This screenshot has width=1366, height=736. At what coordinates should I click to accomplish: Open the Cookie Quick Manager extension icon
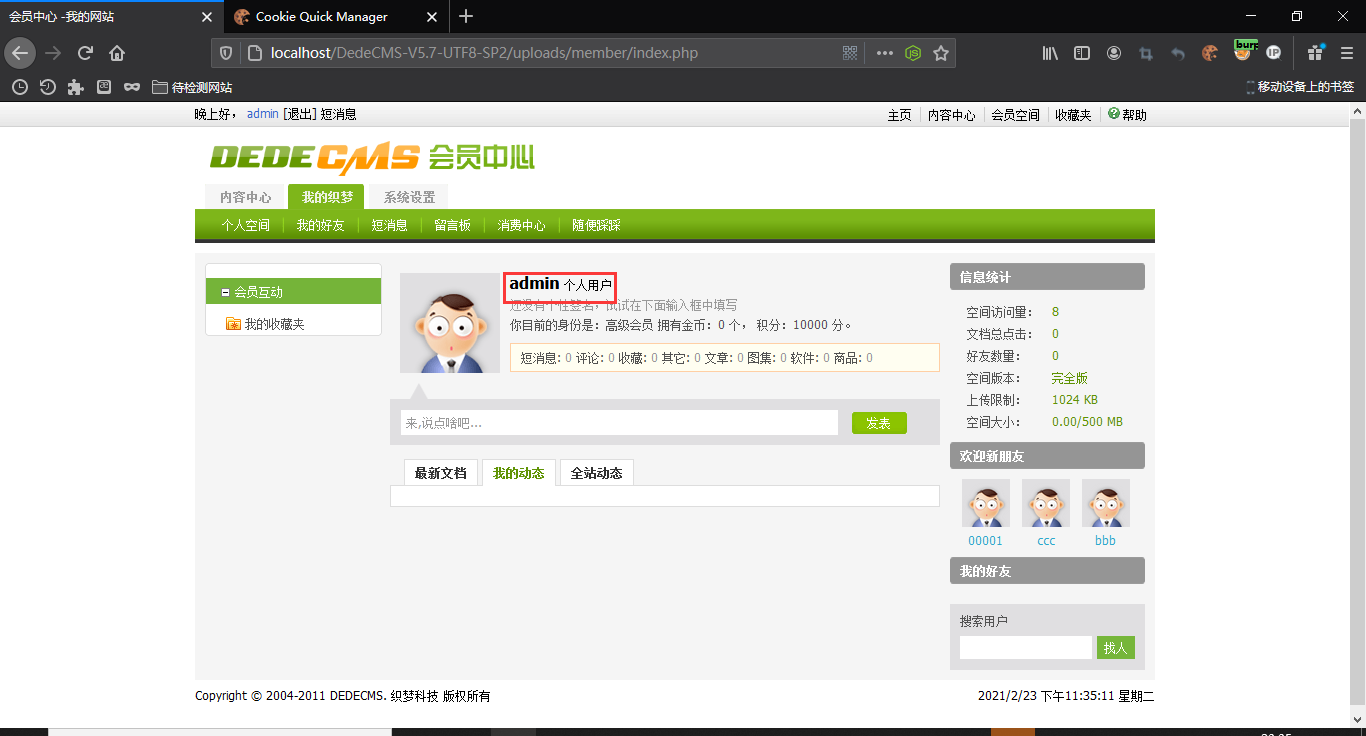click(x=1210, y=54)
